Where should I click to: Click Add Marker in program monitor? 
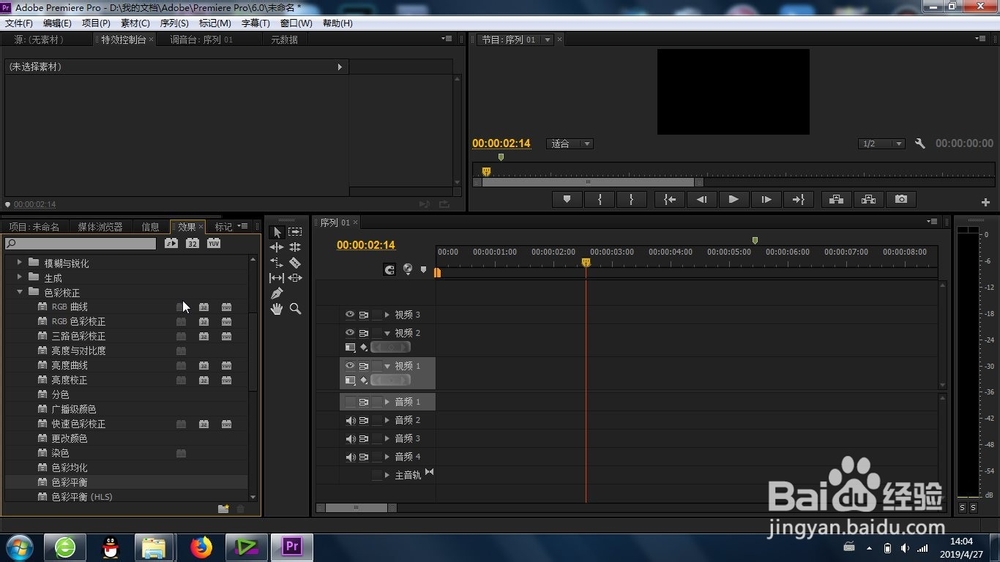tap(567, 200)
